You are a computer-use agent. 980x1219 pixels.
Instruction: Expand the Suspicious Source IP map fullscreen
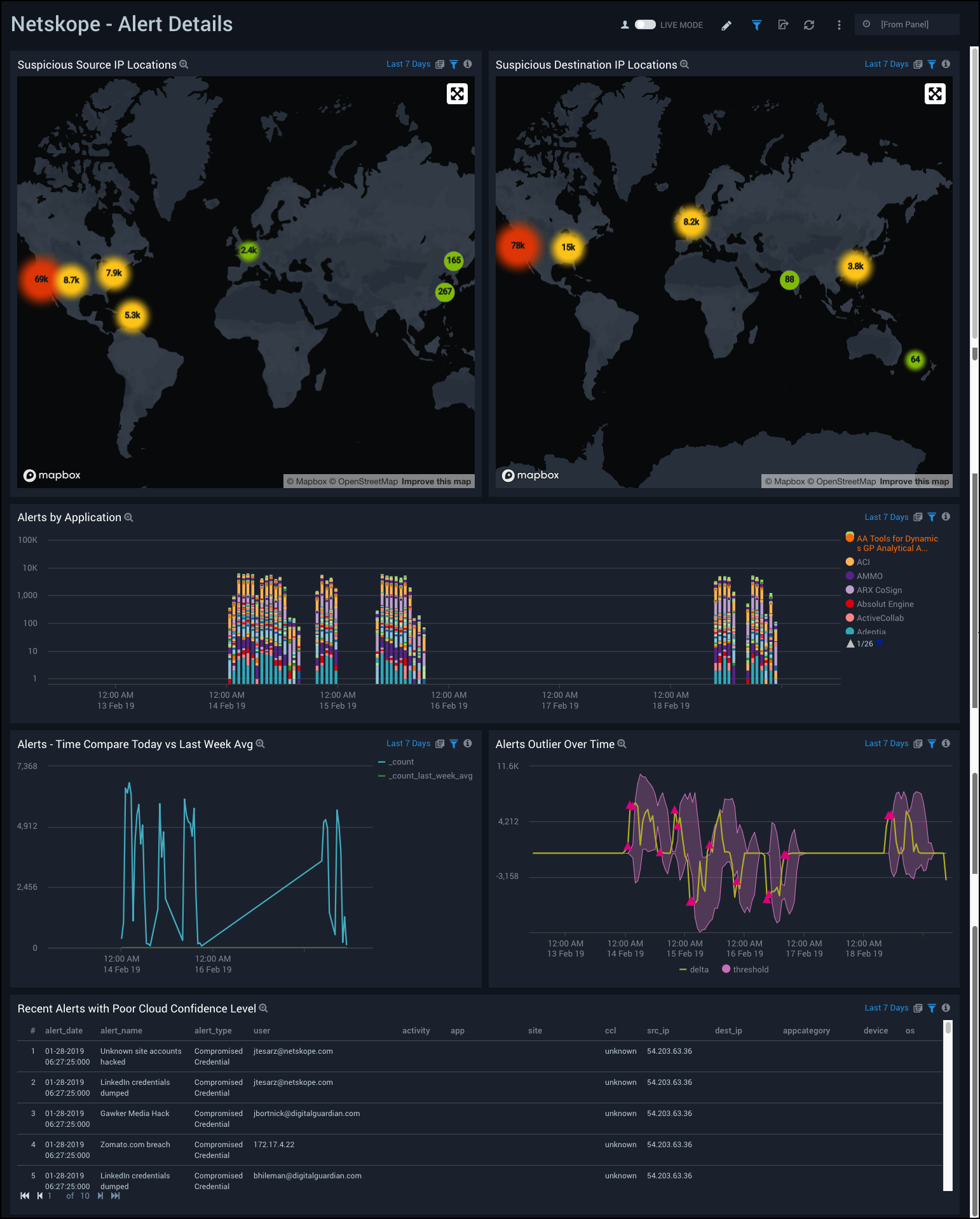coord(457,94)
